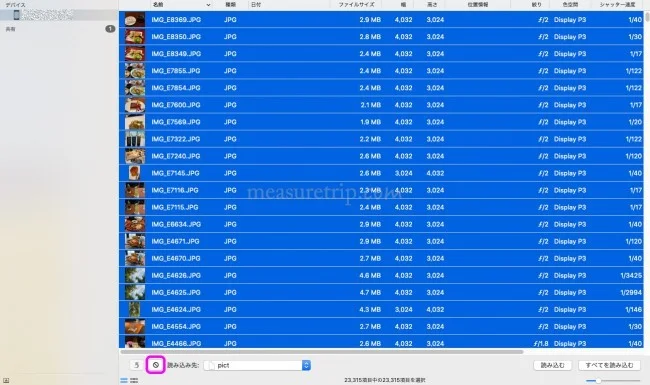Click the 1.9 MB file size cell
Viewport: 650px width, 385px height.
pyautogui.click(x=370, y=122)
